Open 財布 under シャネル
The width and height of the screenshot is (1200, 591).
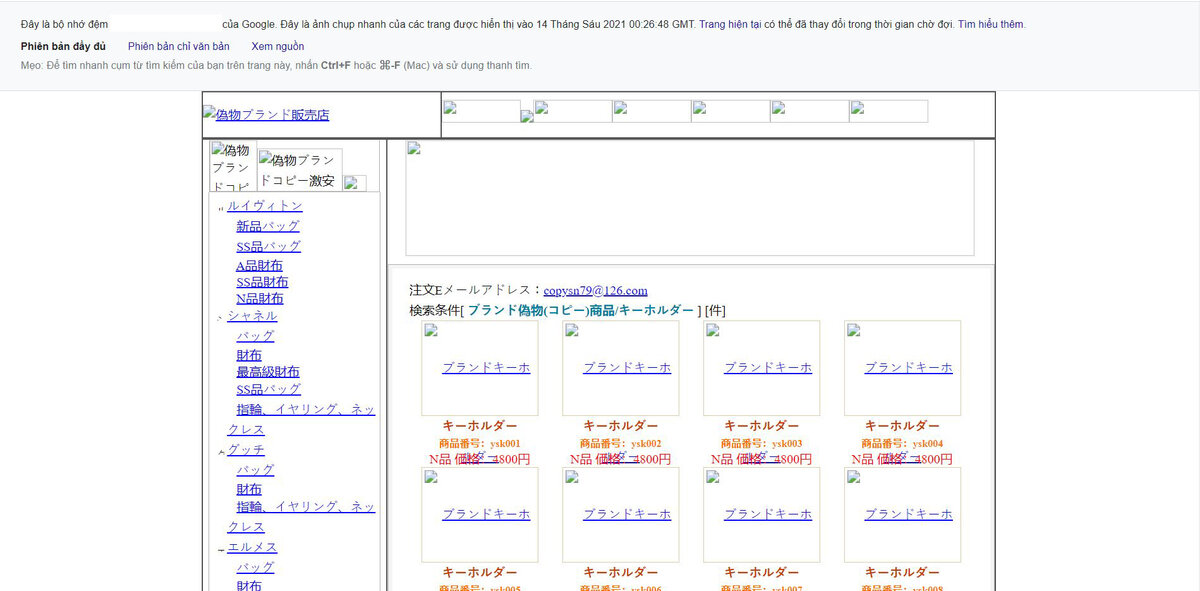click(249, 356)
